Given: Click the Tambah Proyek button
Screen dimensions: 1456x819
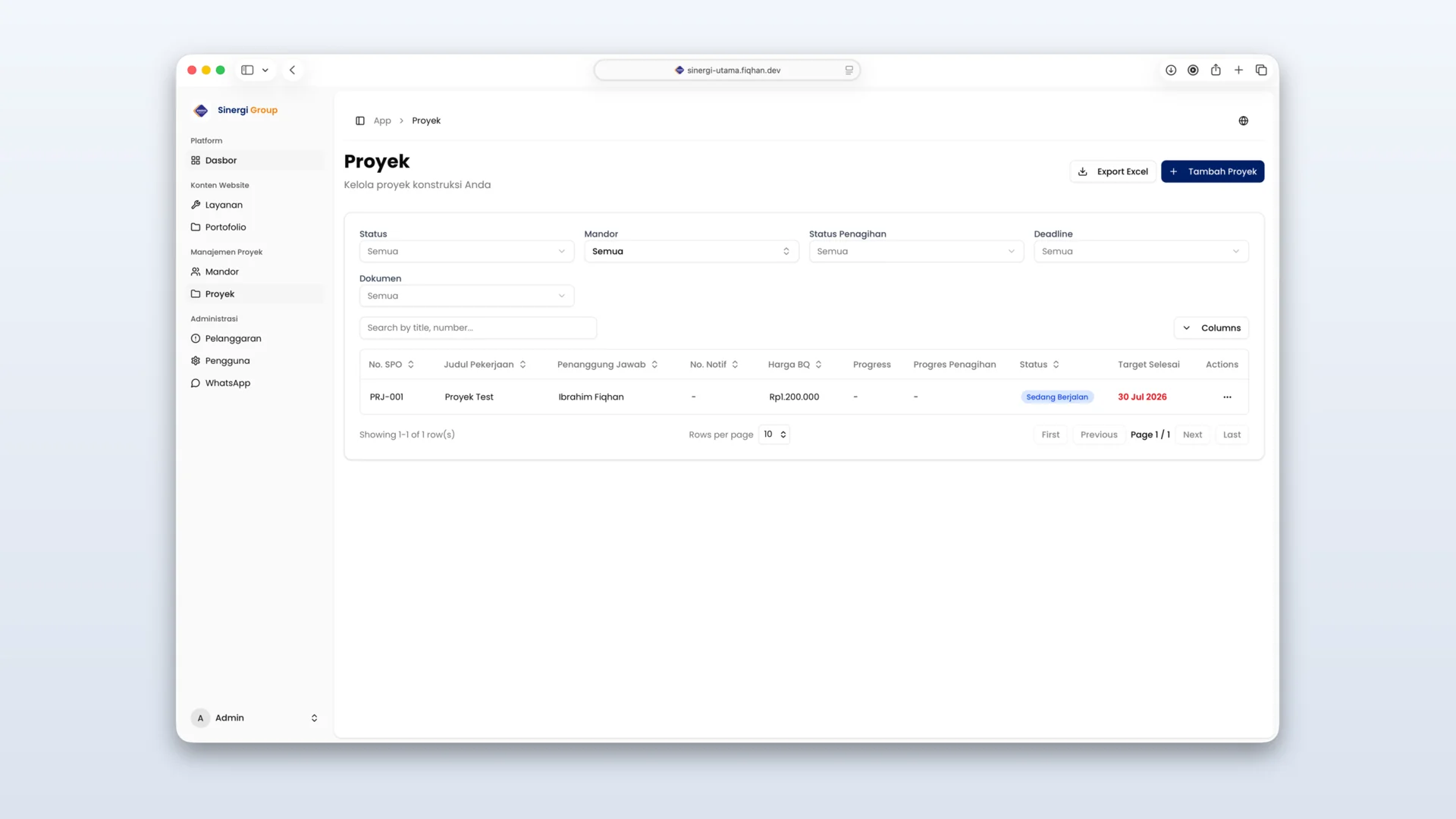Looking at the screenshot, I should [1213, 171].
